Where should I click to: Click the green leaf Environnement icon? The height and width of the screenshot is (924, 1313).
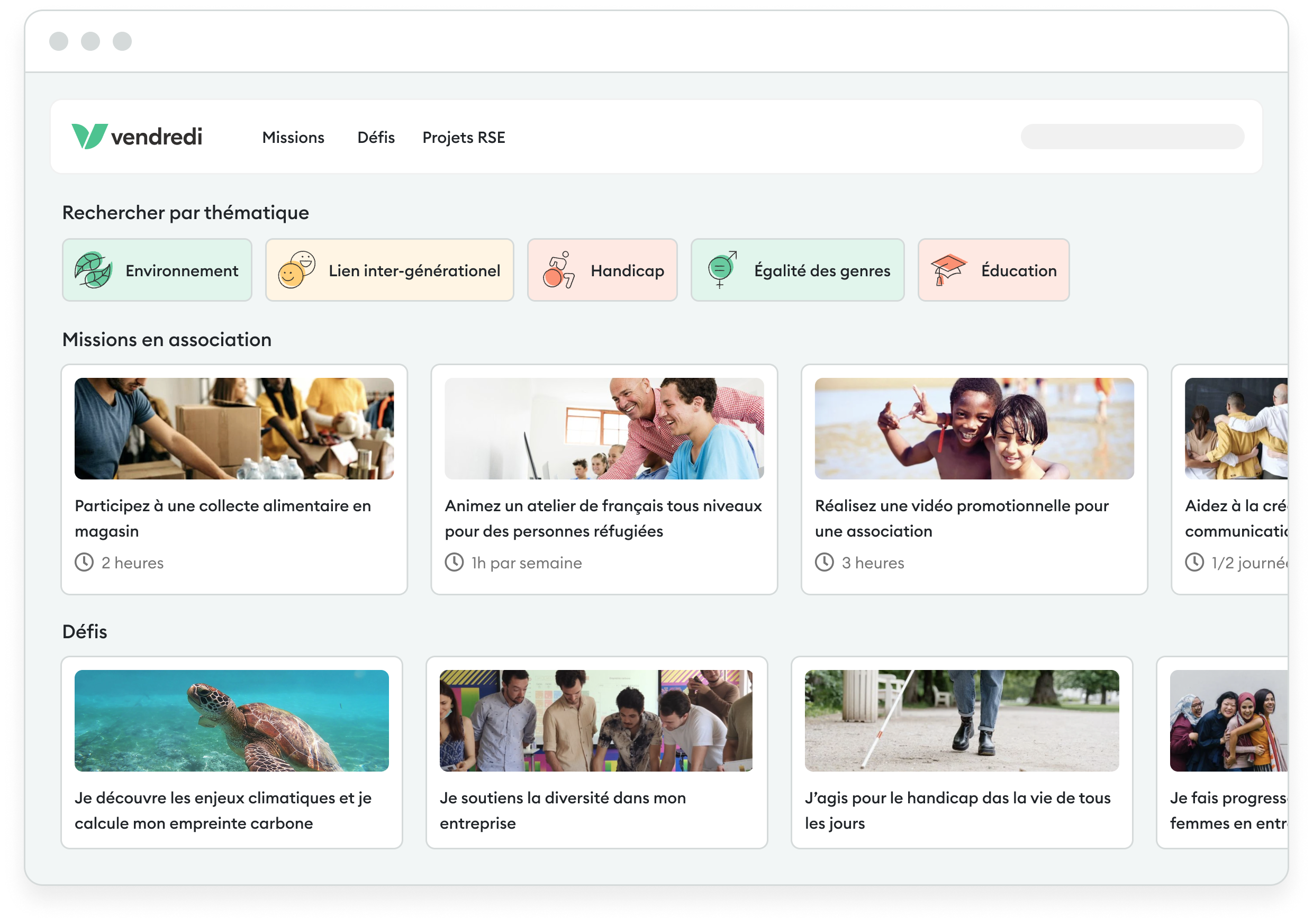click(x=93, y=270)
